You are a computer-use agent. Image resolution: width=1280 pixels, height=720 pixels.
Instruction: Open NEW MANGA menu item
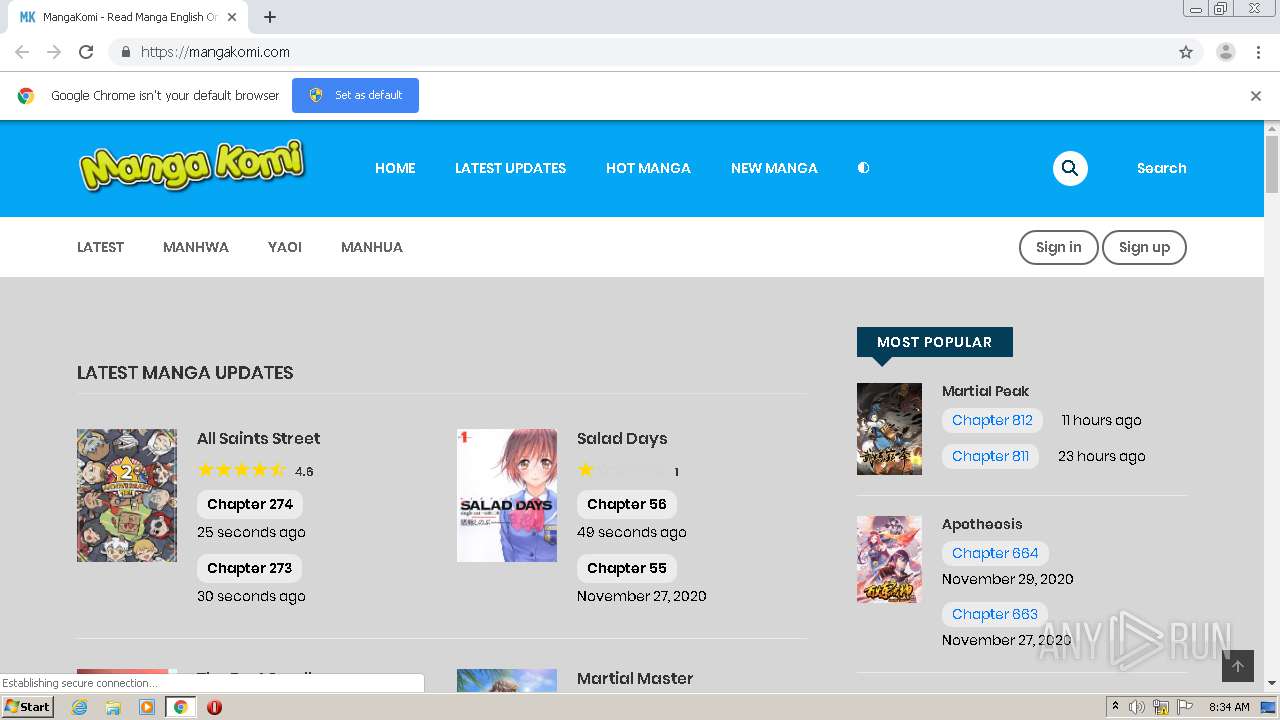774,168
